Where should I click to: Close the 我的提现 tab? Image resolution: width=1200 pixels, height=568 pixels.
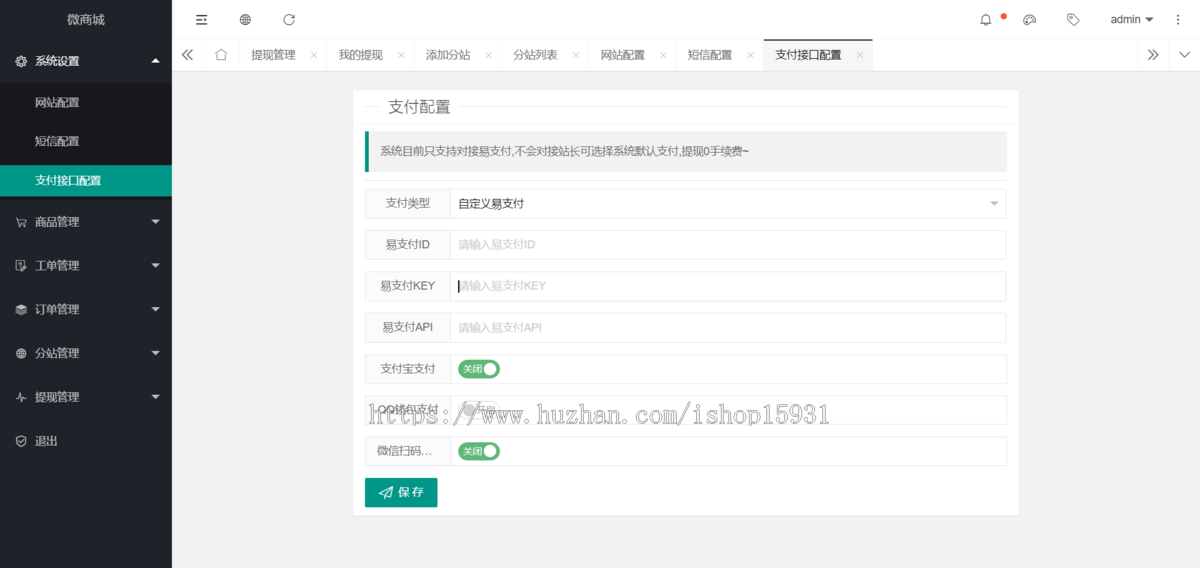(401, 55)
